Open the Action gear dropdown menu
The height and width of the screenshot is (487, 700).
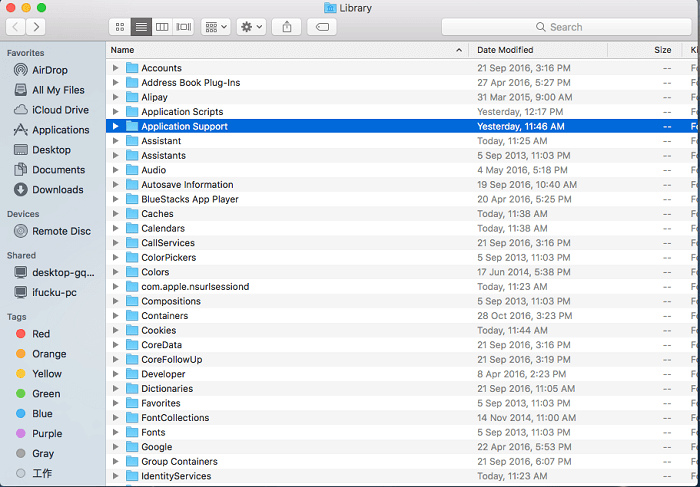[251, 27]
